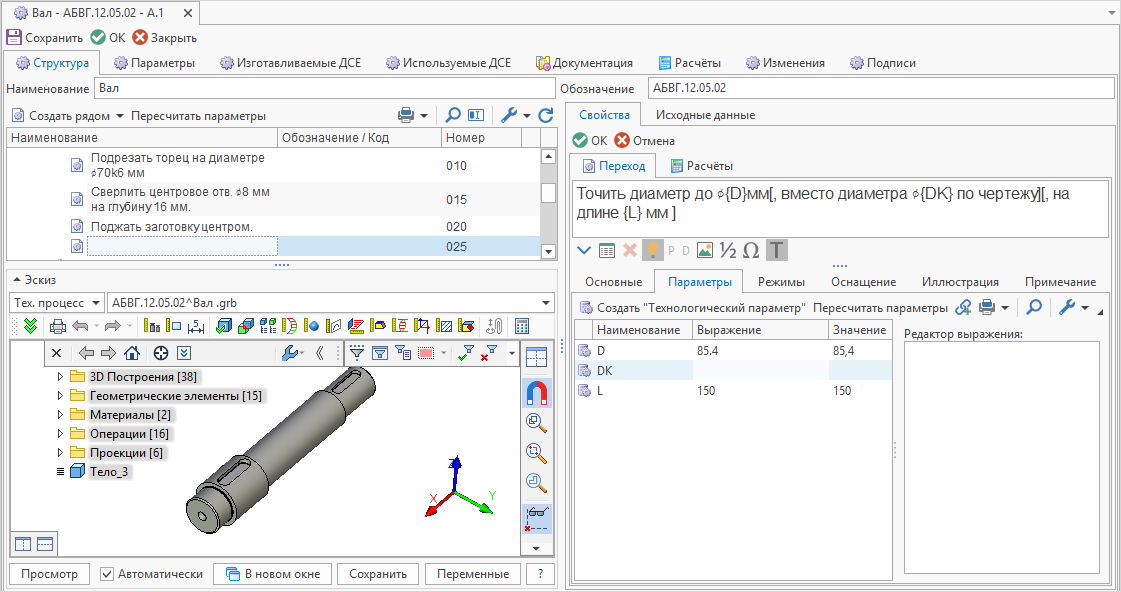
Task: Click the filter with red cross icon
Action: tap(489, 352)
